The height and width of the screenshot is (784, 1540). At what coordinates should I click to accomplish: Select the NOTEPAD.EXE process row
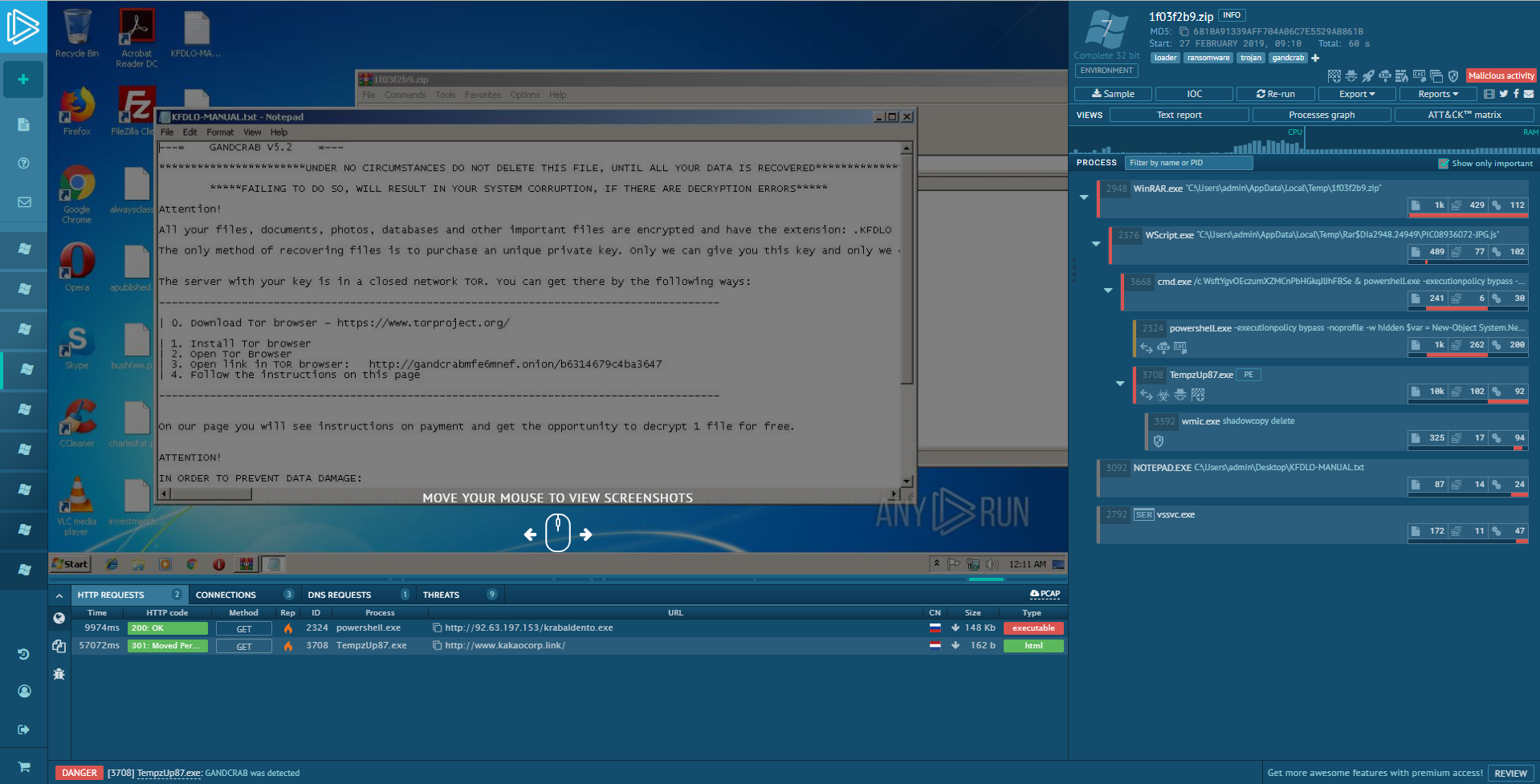pyautogui.click(x=1312, y=477)
